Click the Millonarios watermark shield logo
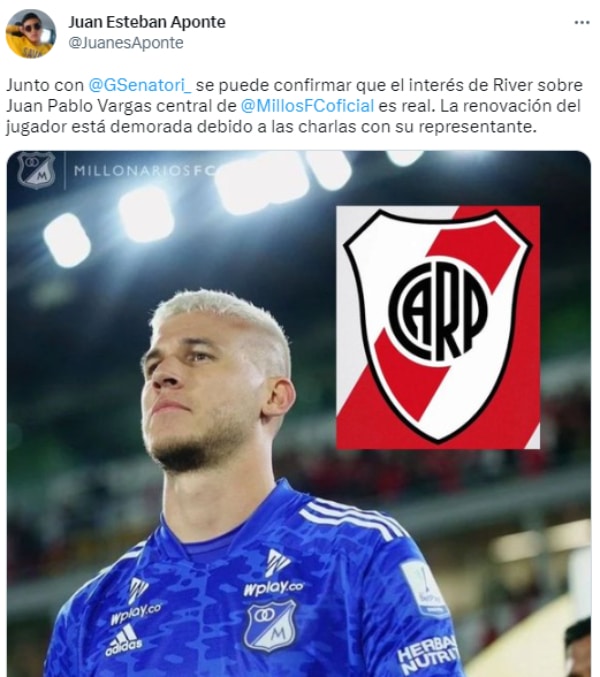This screenshot has height=677, width=600. click(36, 171)
